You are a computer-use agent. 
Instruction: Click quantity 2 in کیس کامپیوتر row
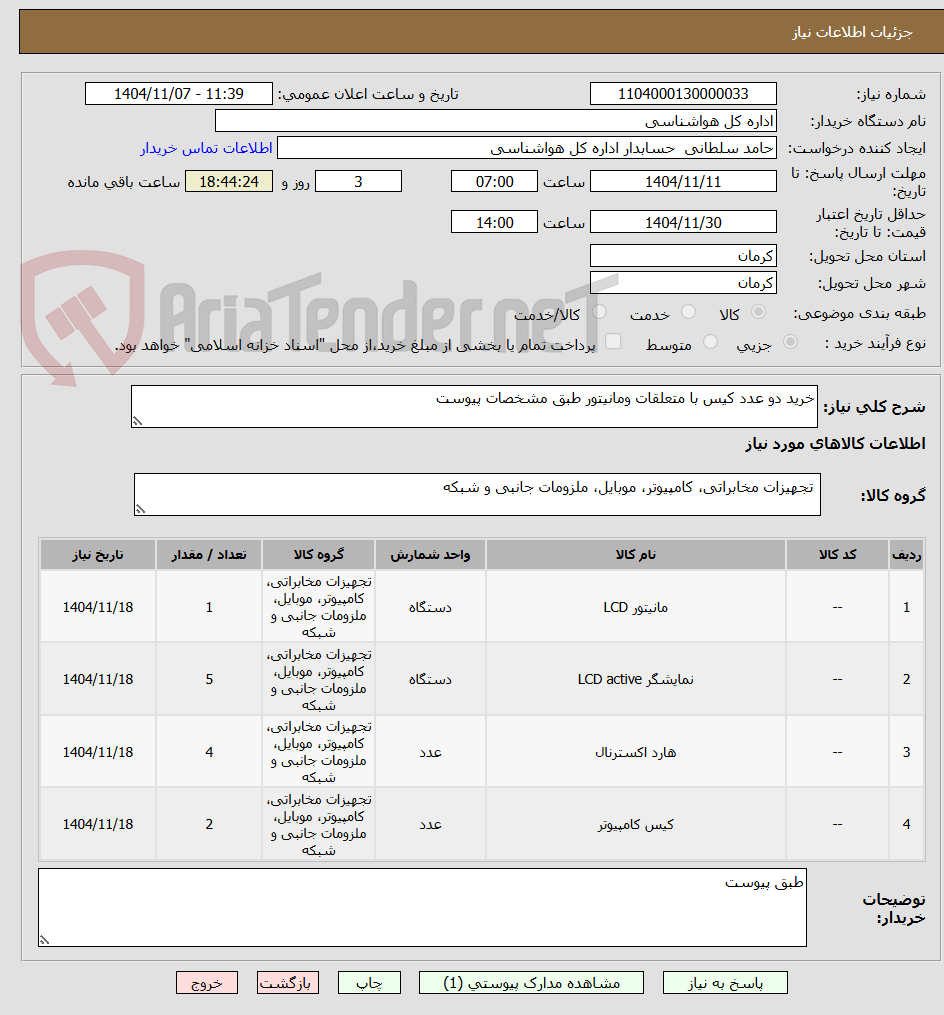point(208,824)
